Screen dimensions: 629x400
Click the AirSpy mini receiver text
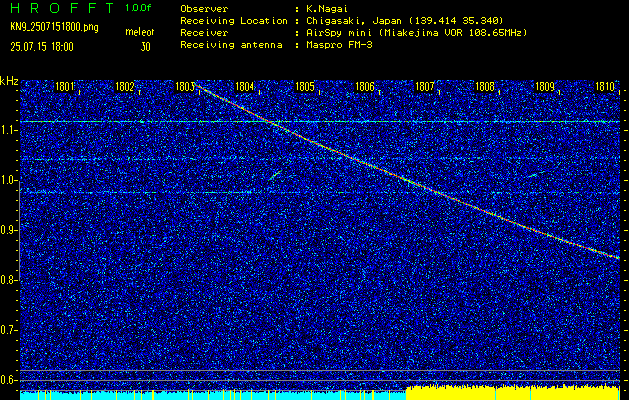pyautogui.click(x=416, y=33)
